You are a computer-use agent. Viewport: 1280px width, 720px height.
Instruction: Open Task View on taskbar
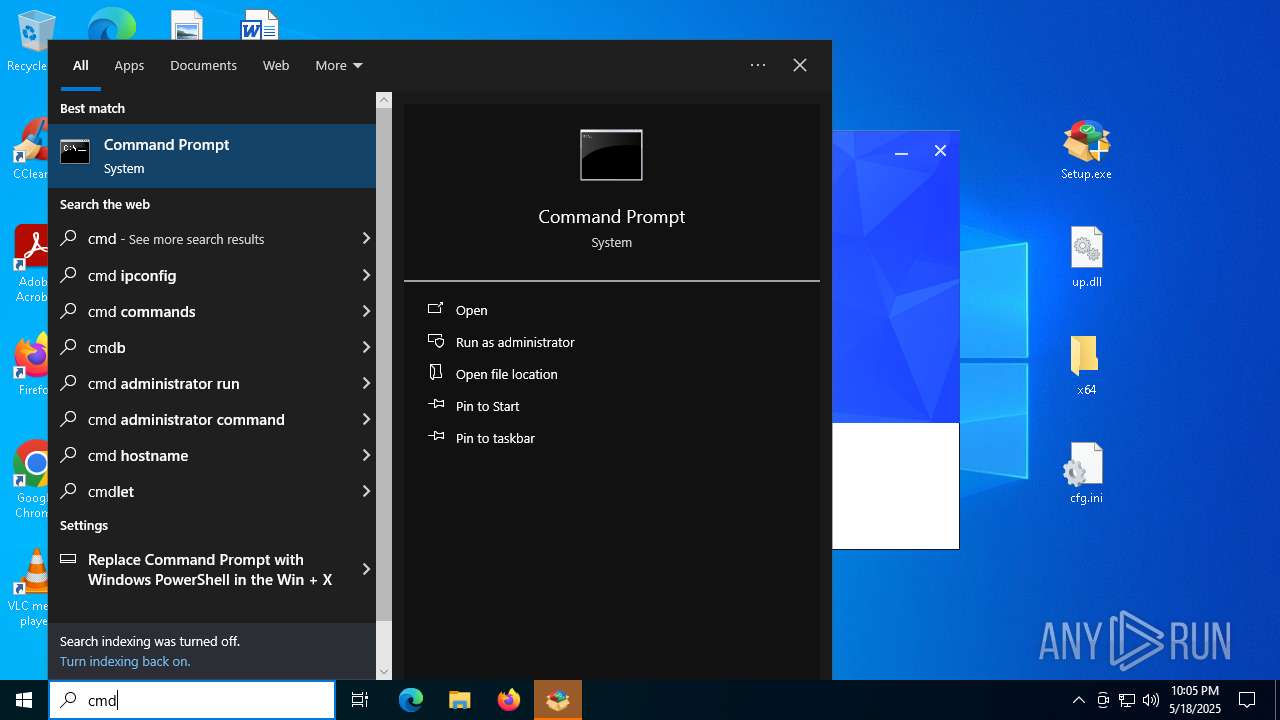(360, 700)
